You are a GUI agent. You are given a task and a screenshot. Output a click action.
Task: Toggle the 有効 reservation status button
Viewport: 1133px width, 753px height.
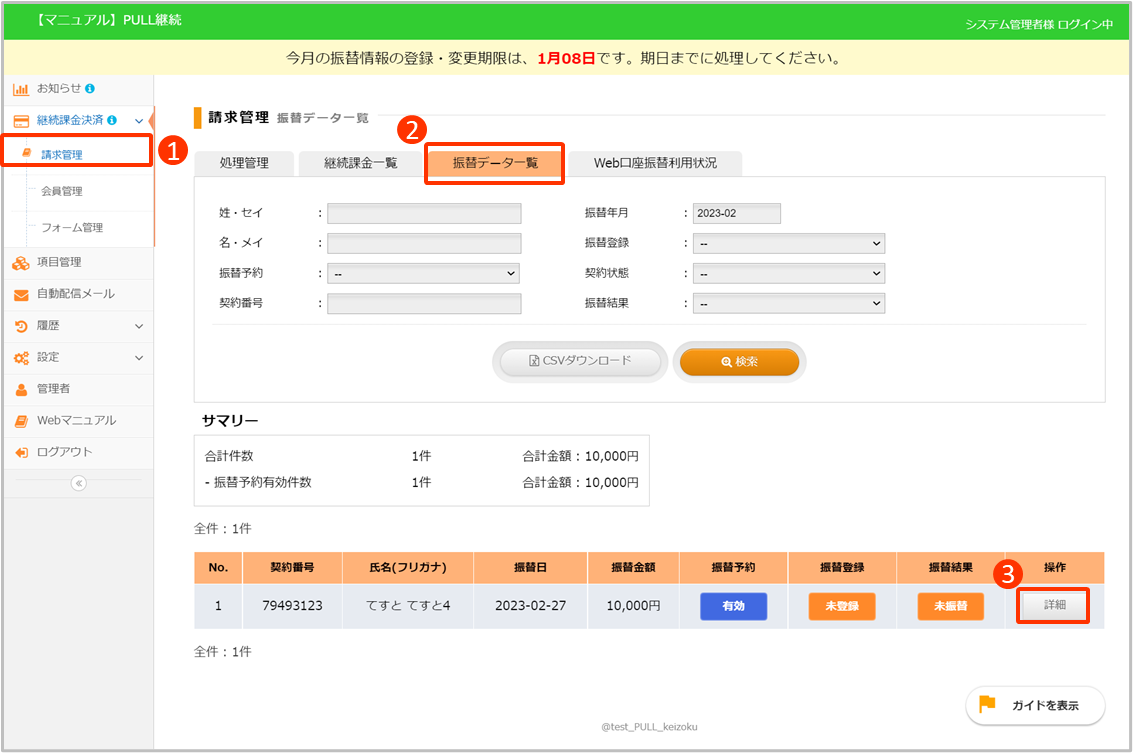click(733, 606)
